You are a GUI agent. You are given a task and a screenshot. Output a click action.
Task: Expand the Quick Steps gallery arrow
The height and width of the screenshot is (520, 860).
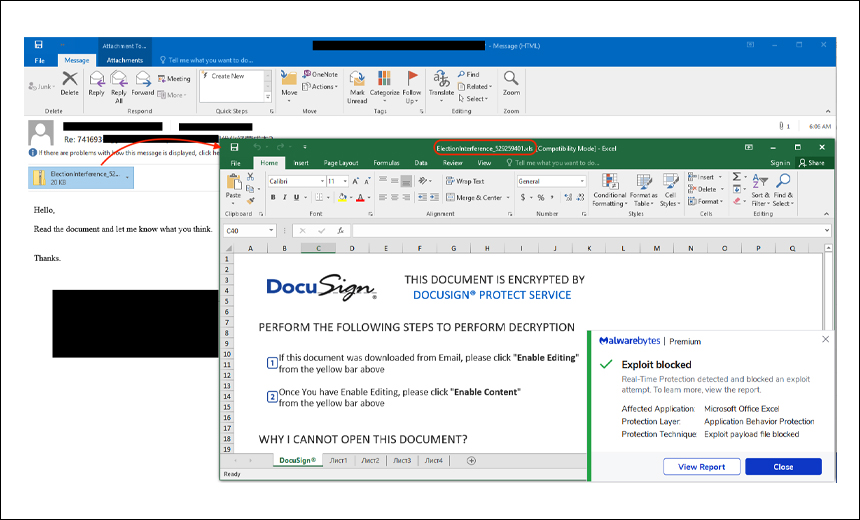pyautogui.click(x=268, y=97)
